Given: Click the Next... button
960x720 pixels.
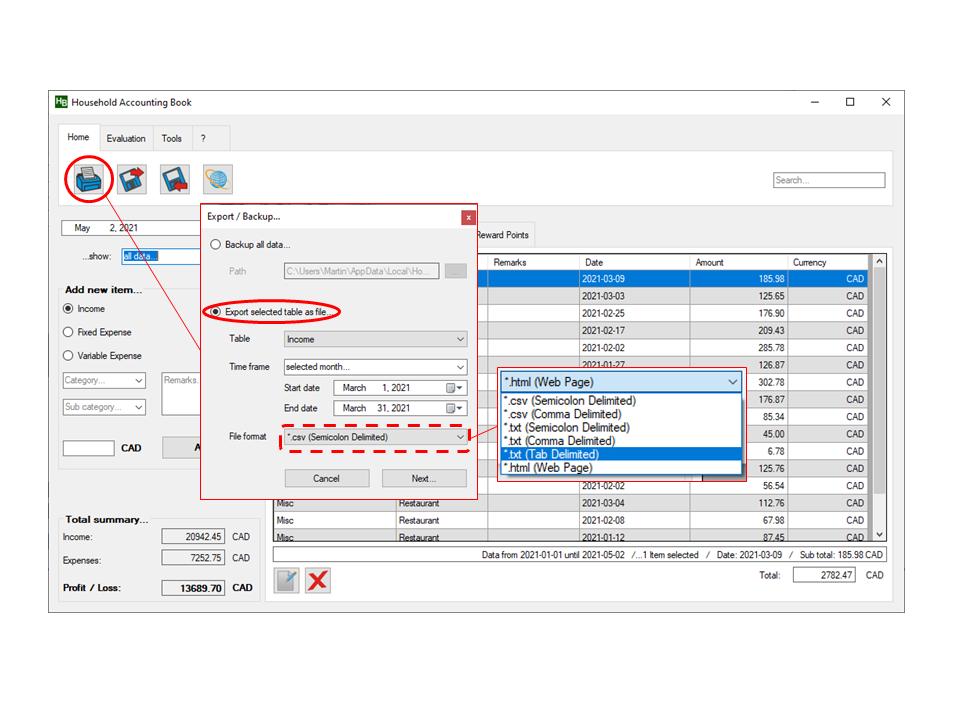Looking at the screenshot, I should click(424, 478).
